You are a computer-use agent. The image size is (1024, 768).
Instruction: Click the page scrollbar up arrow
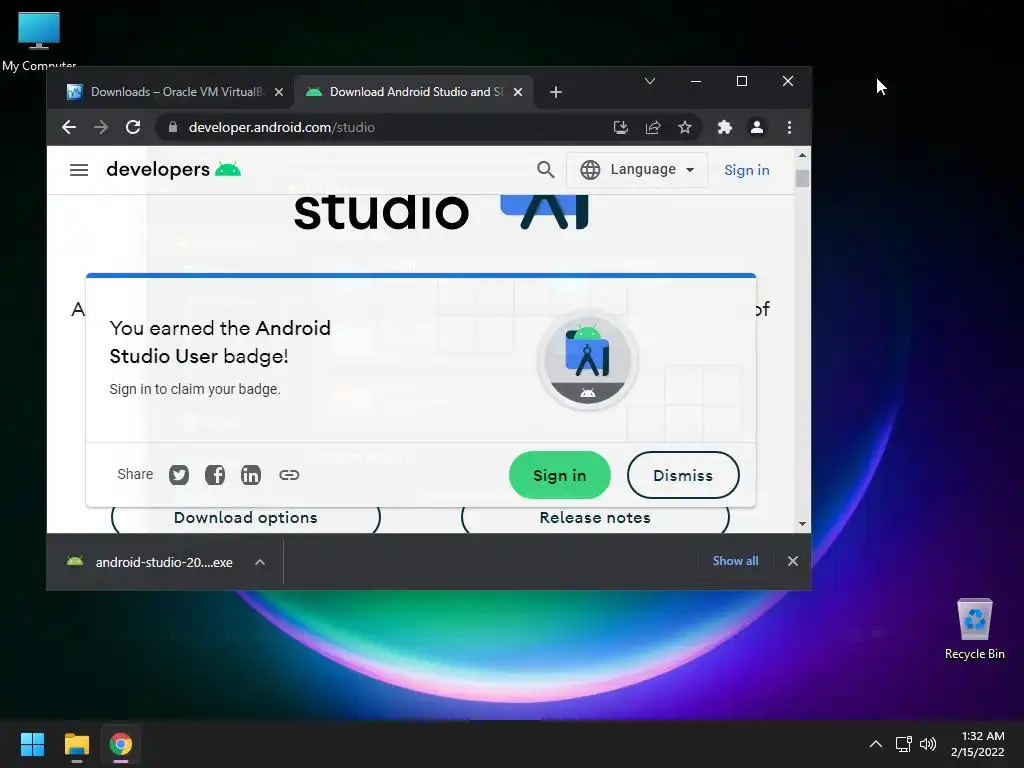[802, 155]
